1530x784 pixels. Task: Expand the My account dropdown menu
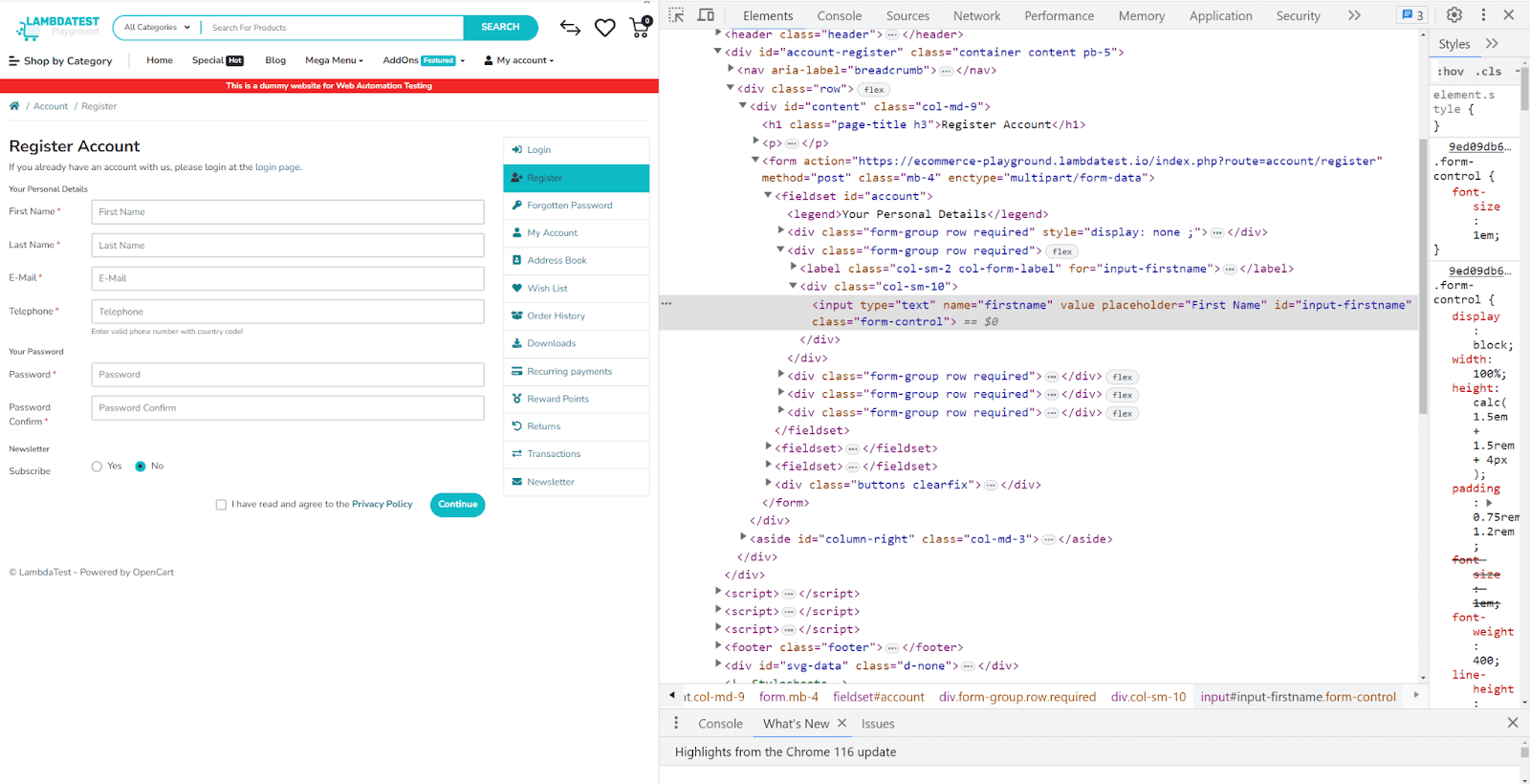point(519,60)
